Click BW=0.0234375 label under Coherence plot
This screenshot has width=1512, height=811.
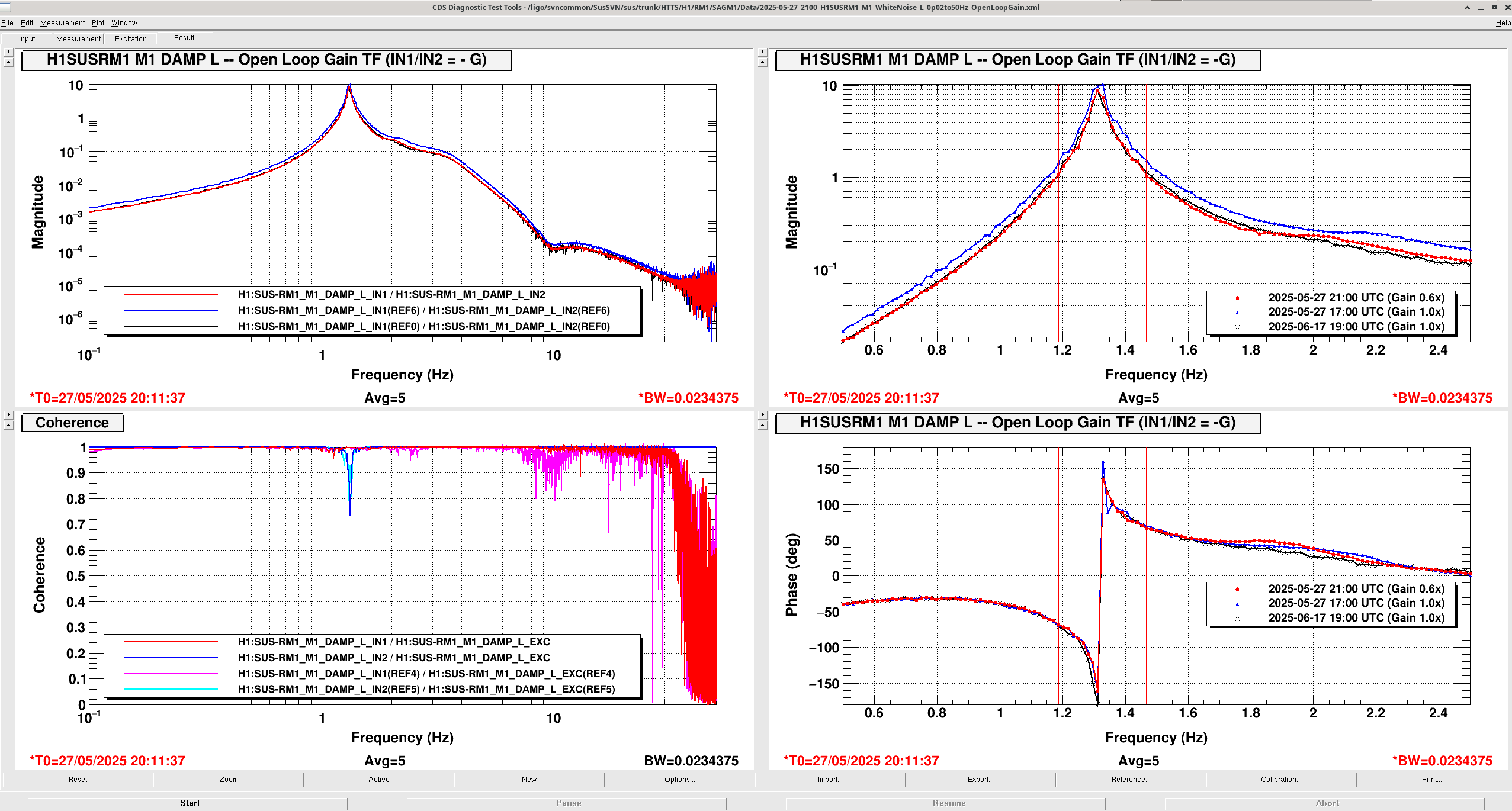coord(691,761)
